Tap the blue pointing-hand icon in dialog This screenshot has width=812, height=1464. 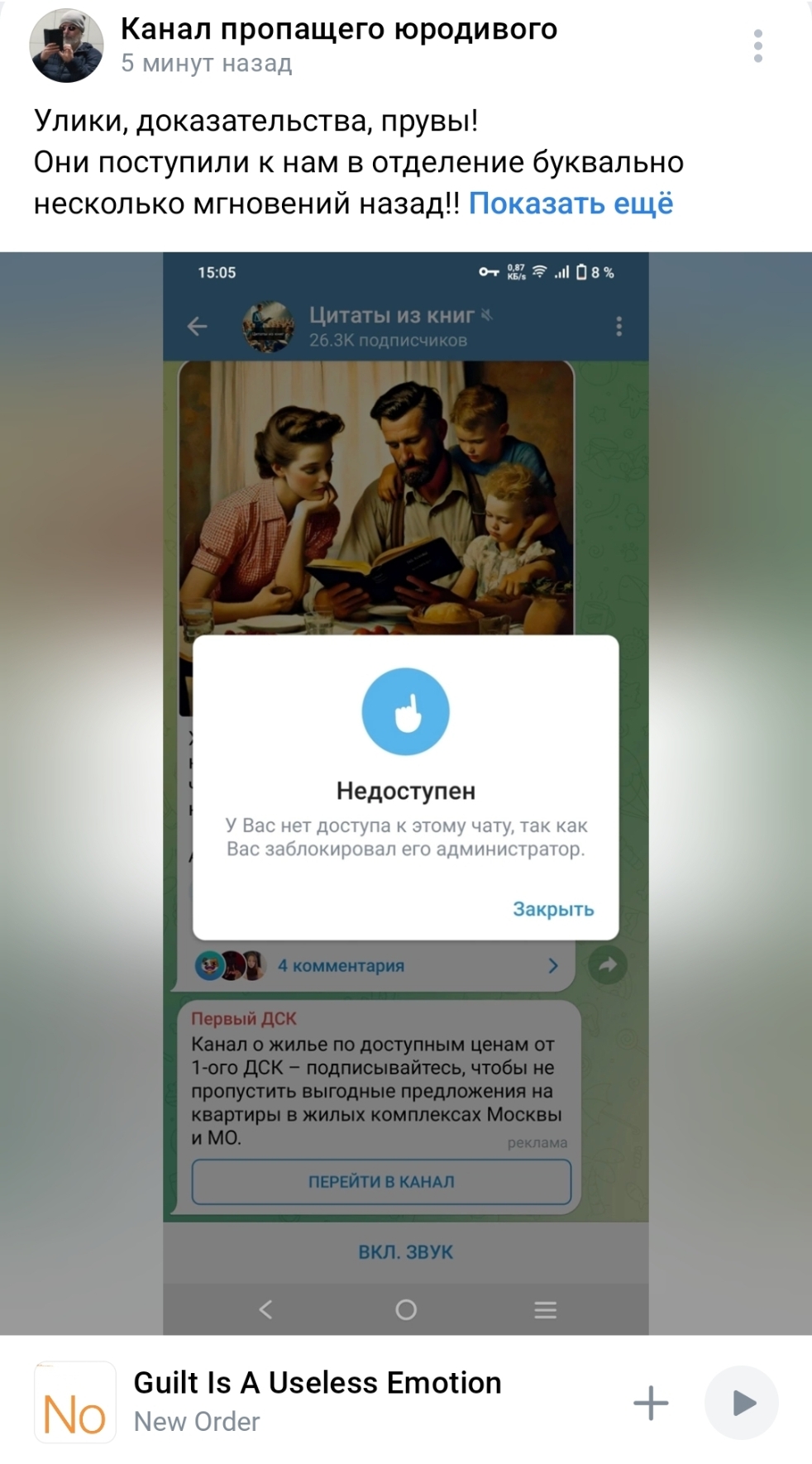(x=405, y=711)
